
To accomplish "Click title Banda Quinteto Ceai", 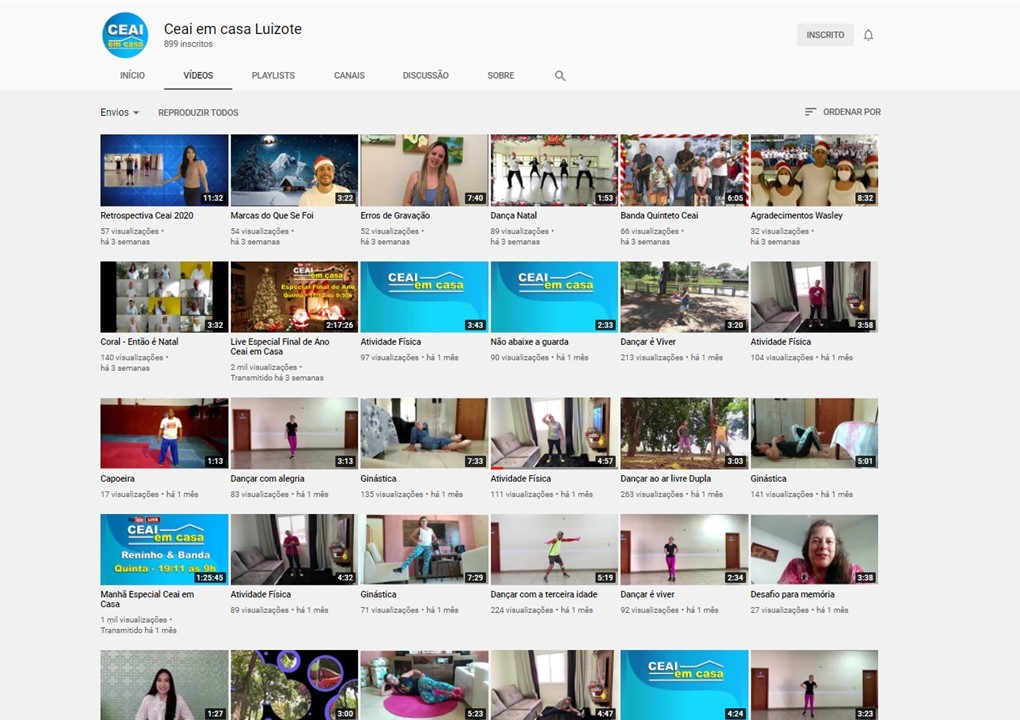I will point(660,215).
